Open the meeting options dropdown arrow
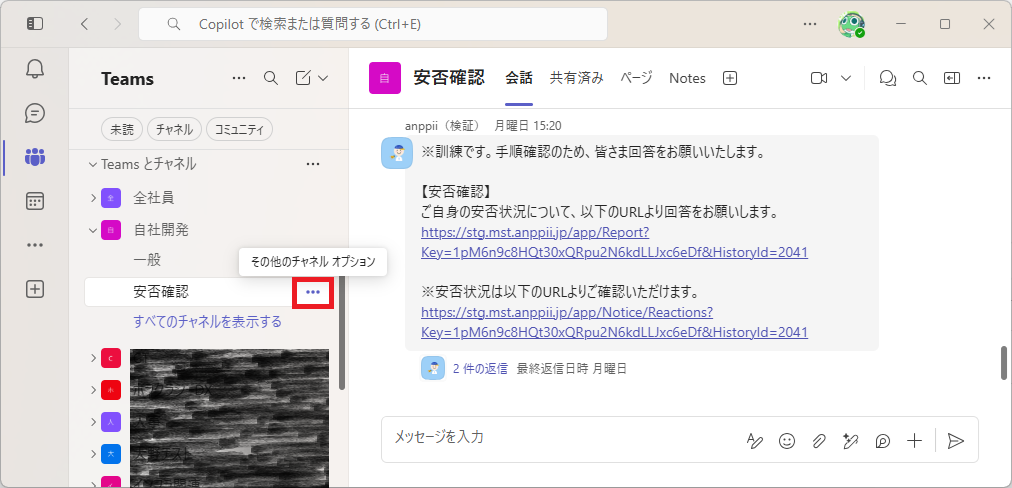The width and height of the screenshot is (1012, 488). (846, 78)
